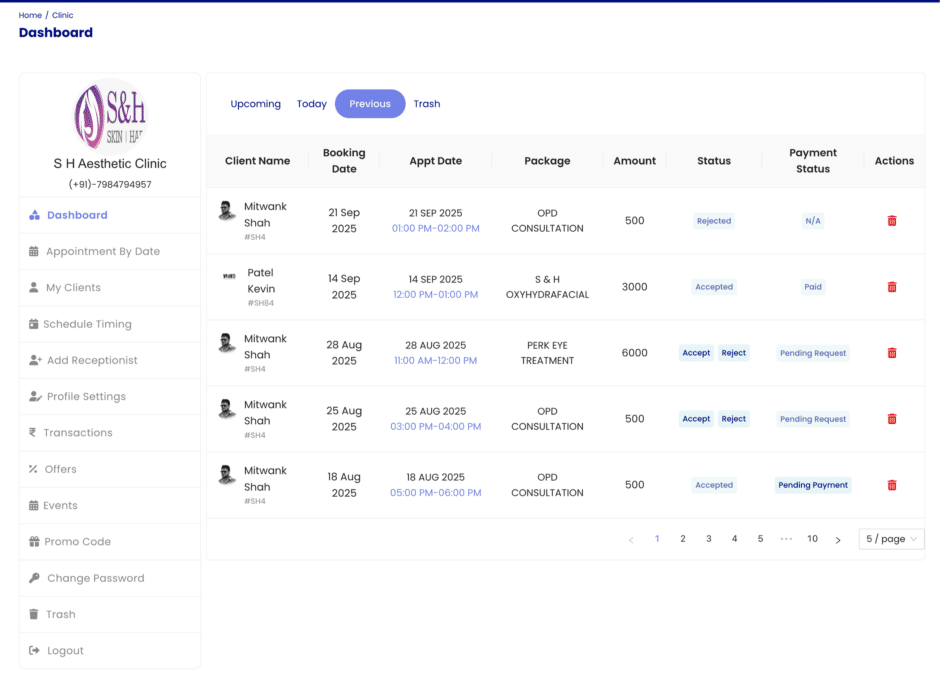Image resolution: width=940 pixels, height=676 pixels.
Task: Click the clinic logo thumbnail
Action: [110, 117]
